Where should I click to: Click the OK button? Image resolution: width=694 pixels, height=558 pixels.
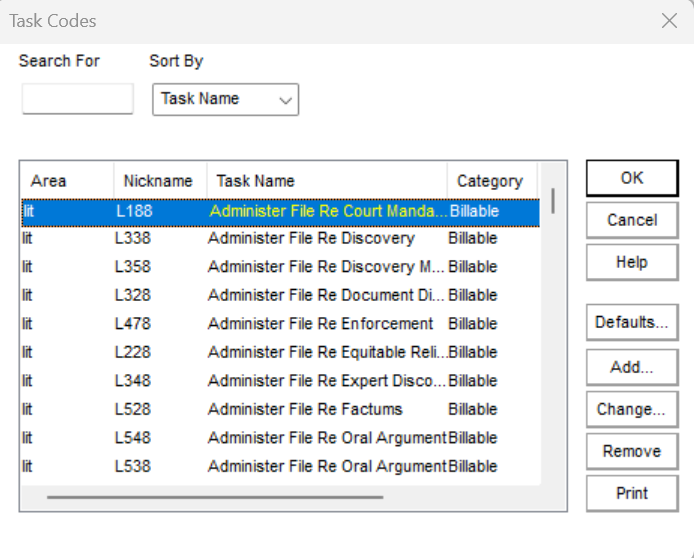coord(631,178)
